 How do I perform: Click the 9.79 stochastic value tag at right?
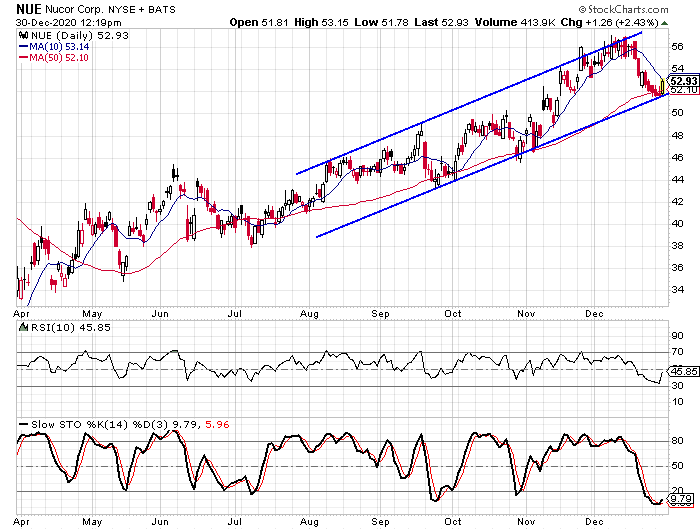[x=682, y=499]
